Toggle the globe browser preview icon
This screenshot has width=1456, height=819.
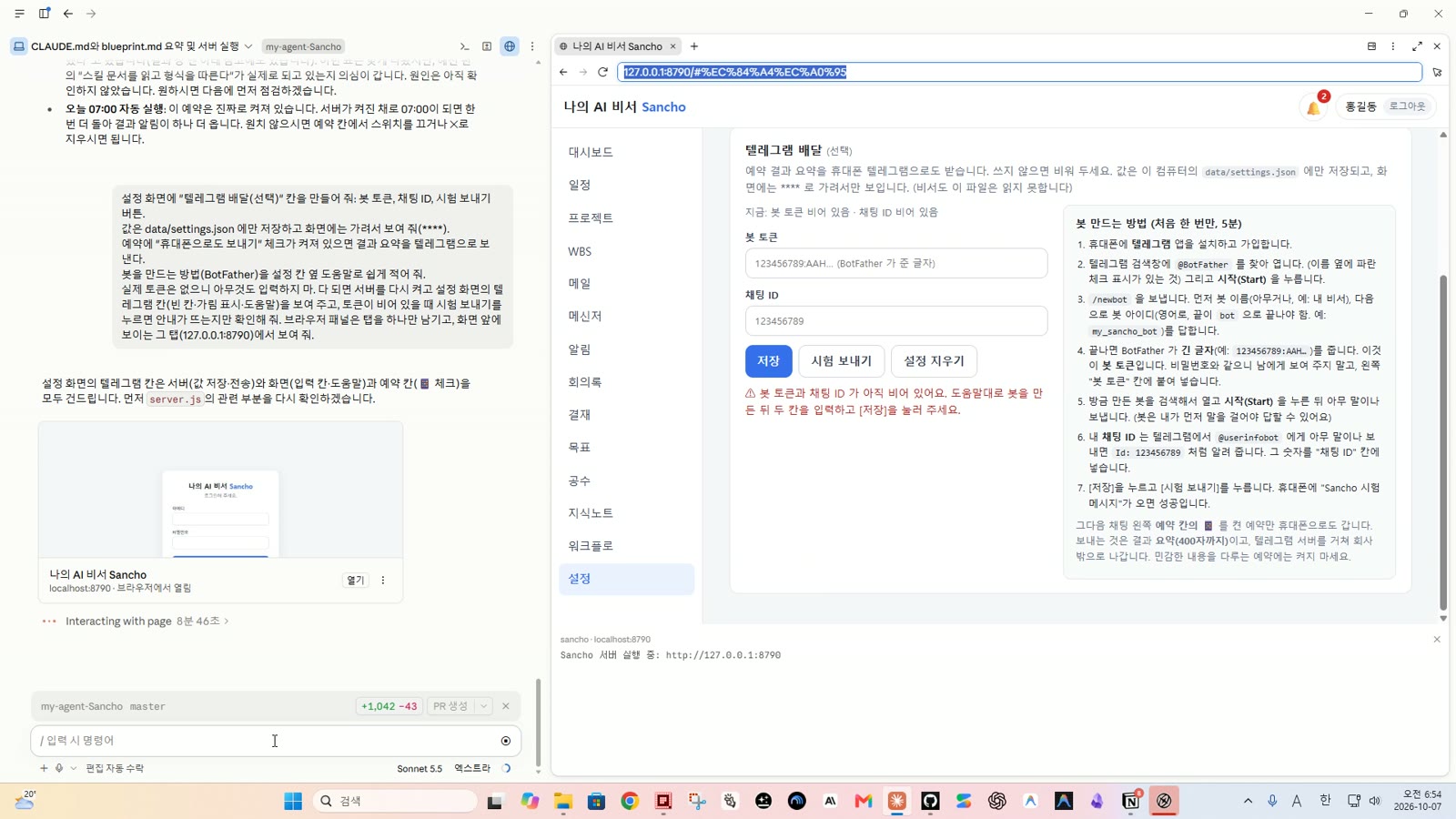pos(510,46)
